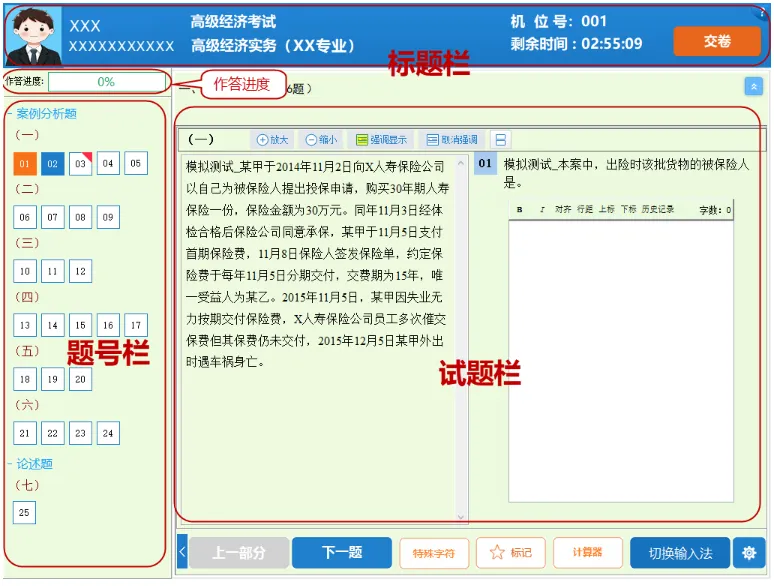
Task: Jump to question 06
Action: point(25,217)
